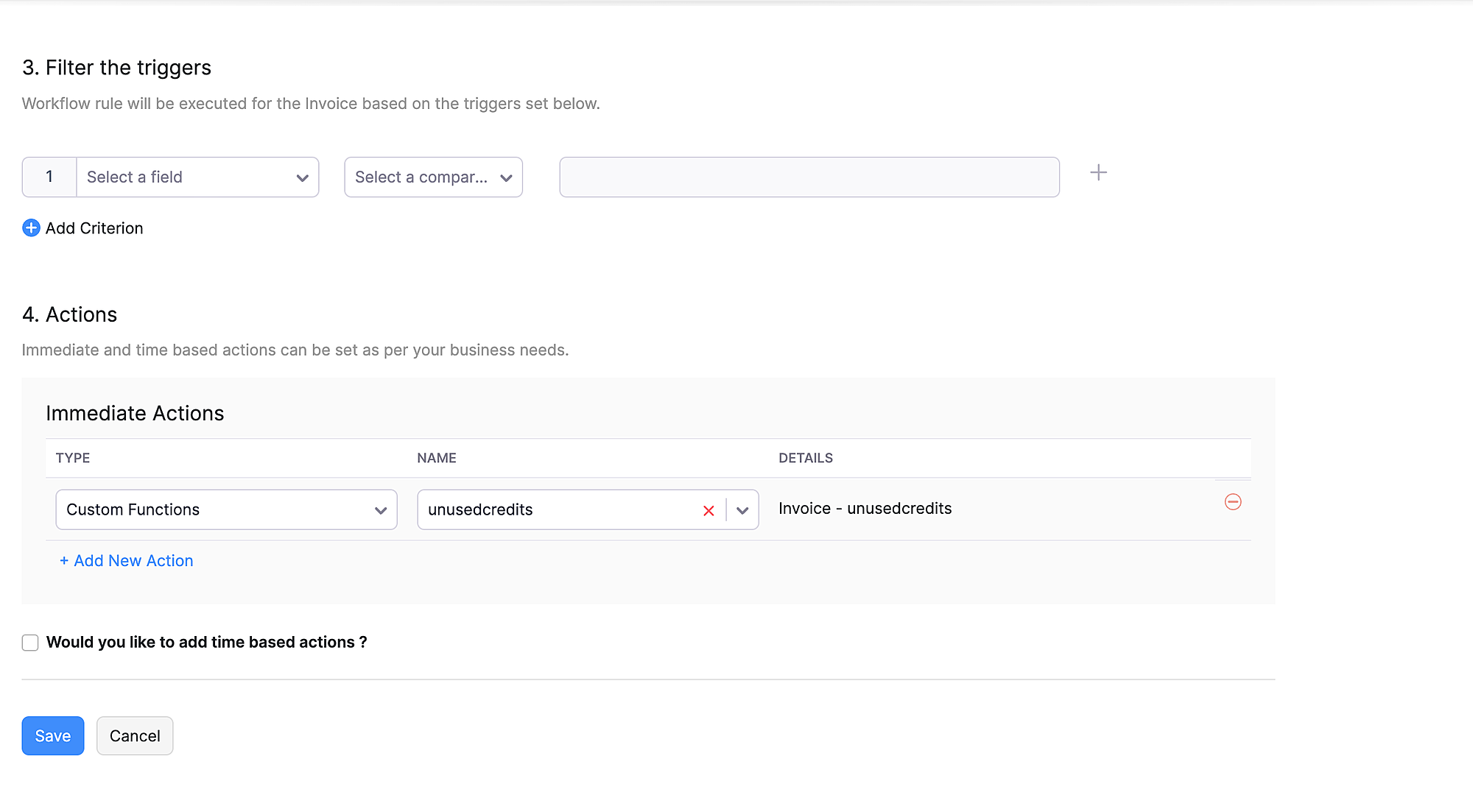This screenshot has width=1473, height=812.
Task: Click the chevron arrow in Custom Functions type box
Action: coord(381,510)
